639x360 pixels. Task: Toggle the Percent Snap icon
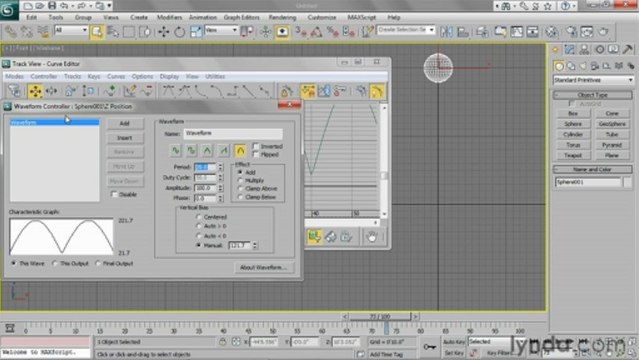point(333,31)
